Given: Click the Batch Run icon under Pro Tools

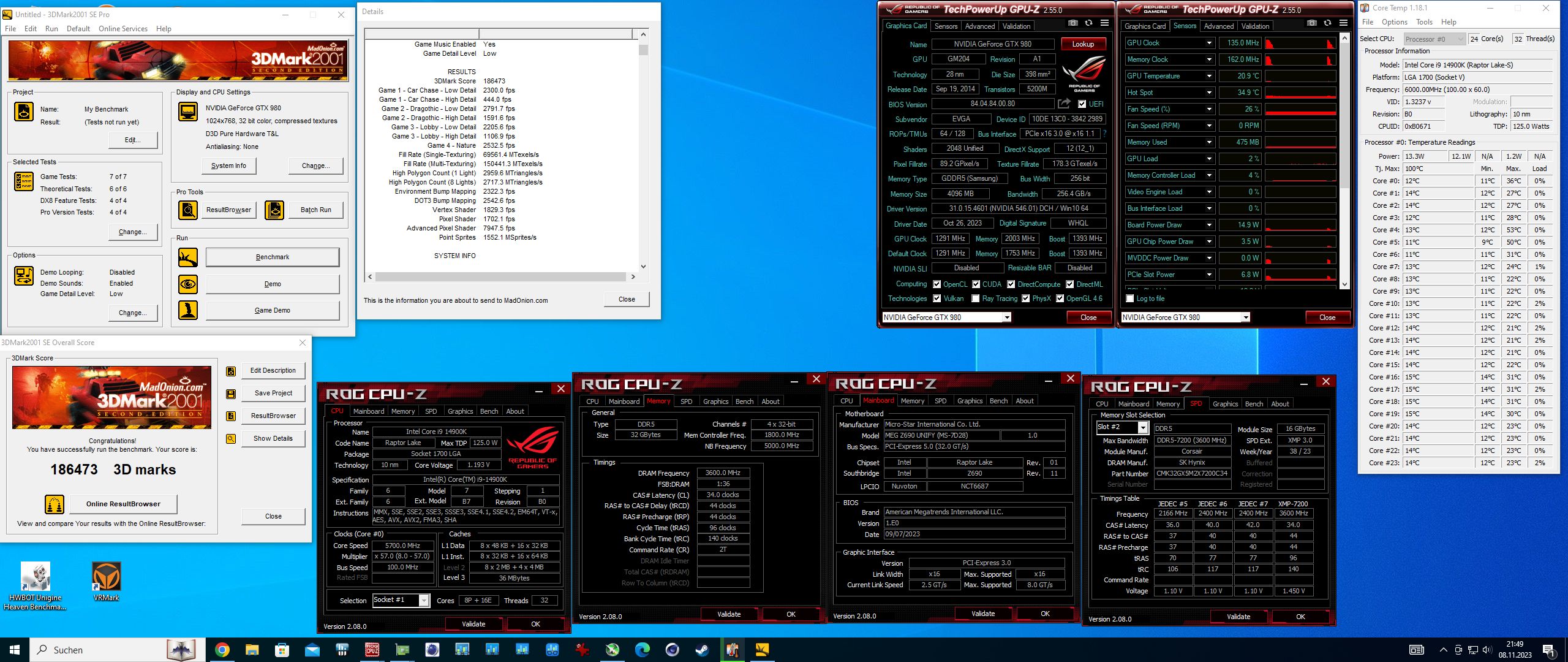Looking at the screenshot, I should (x=274, y=210).
